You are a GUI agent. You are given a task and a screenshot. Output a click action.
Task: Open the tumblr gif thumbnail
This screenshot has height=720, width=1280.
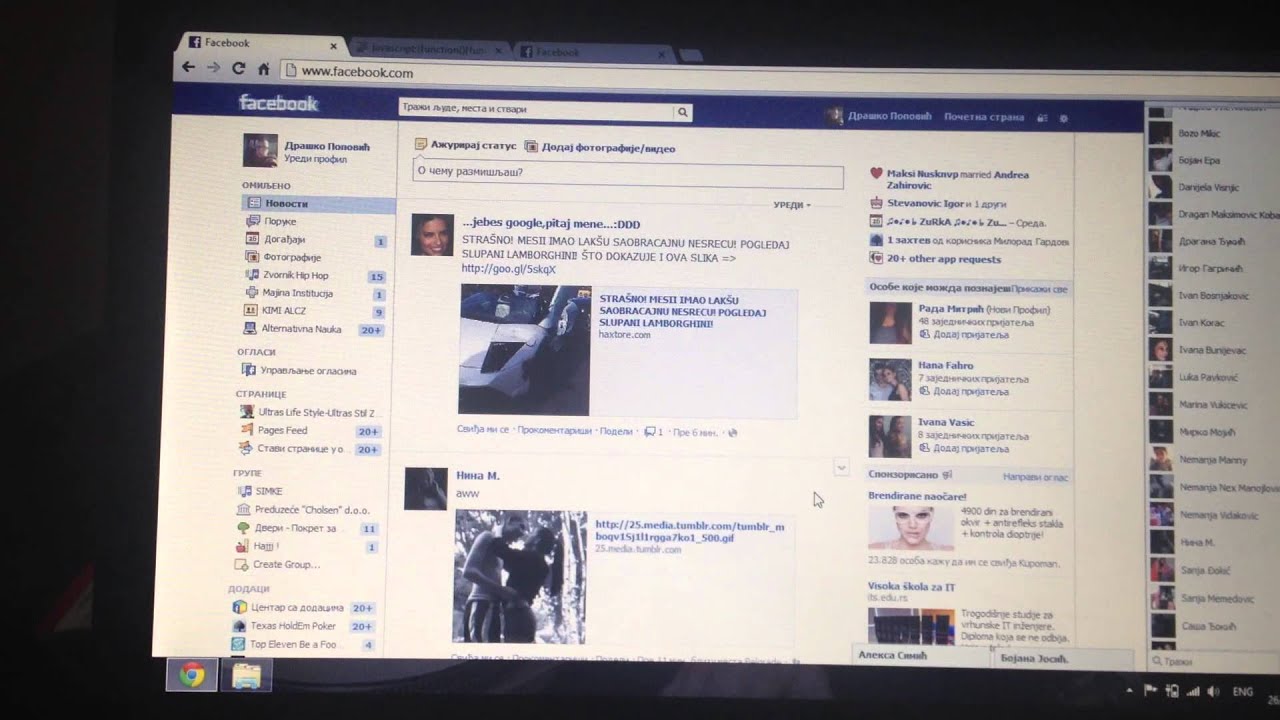[x=520, y=576]
